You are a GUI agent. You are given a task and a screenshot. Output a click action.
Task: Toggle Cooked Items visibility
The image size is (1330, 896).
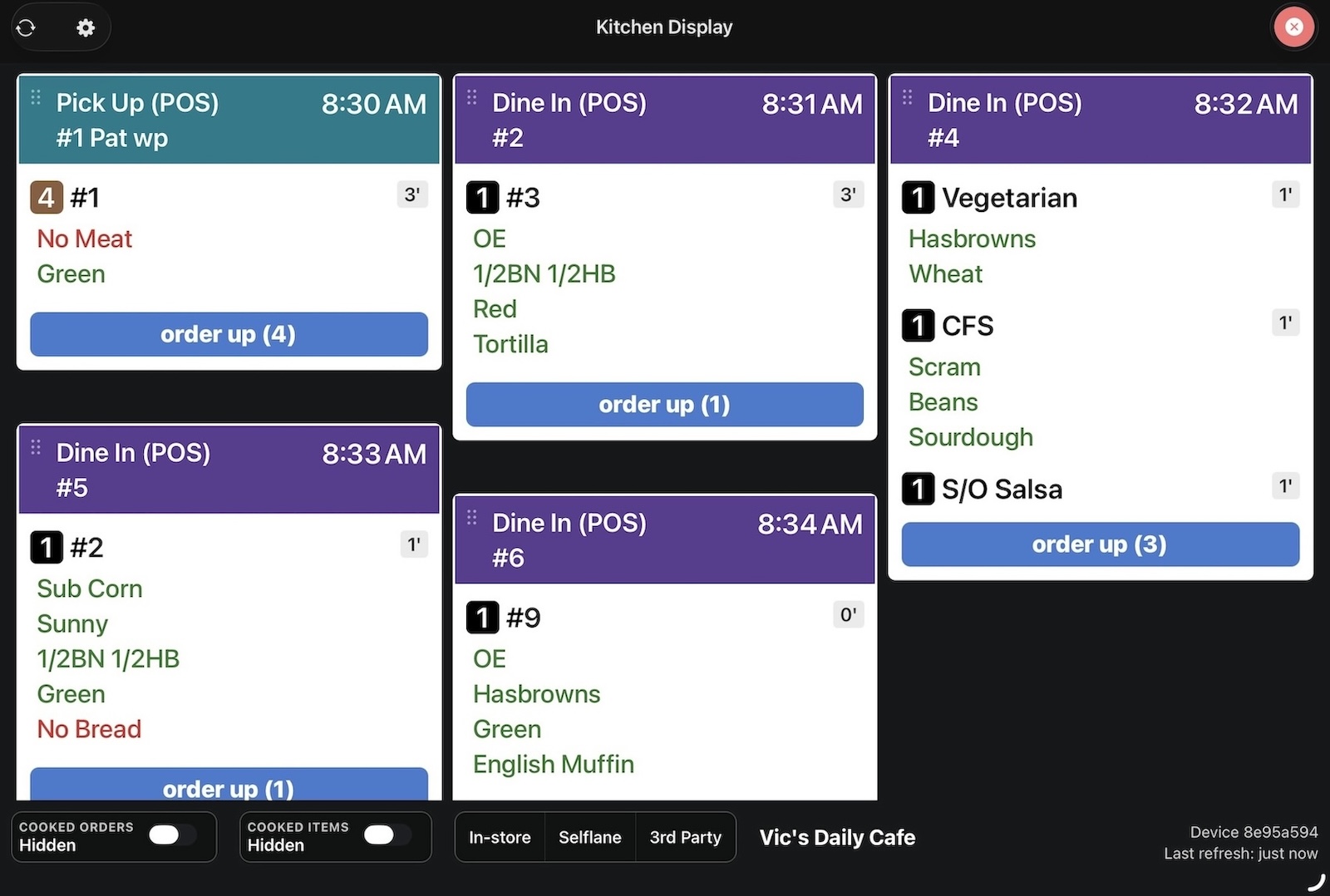pos(387,836)
